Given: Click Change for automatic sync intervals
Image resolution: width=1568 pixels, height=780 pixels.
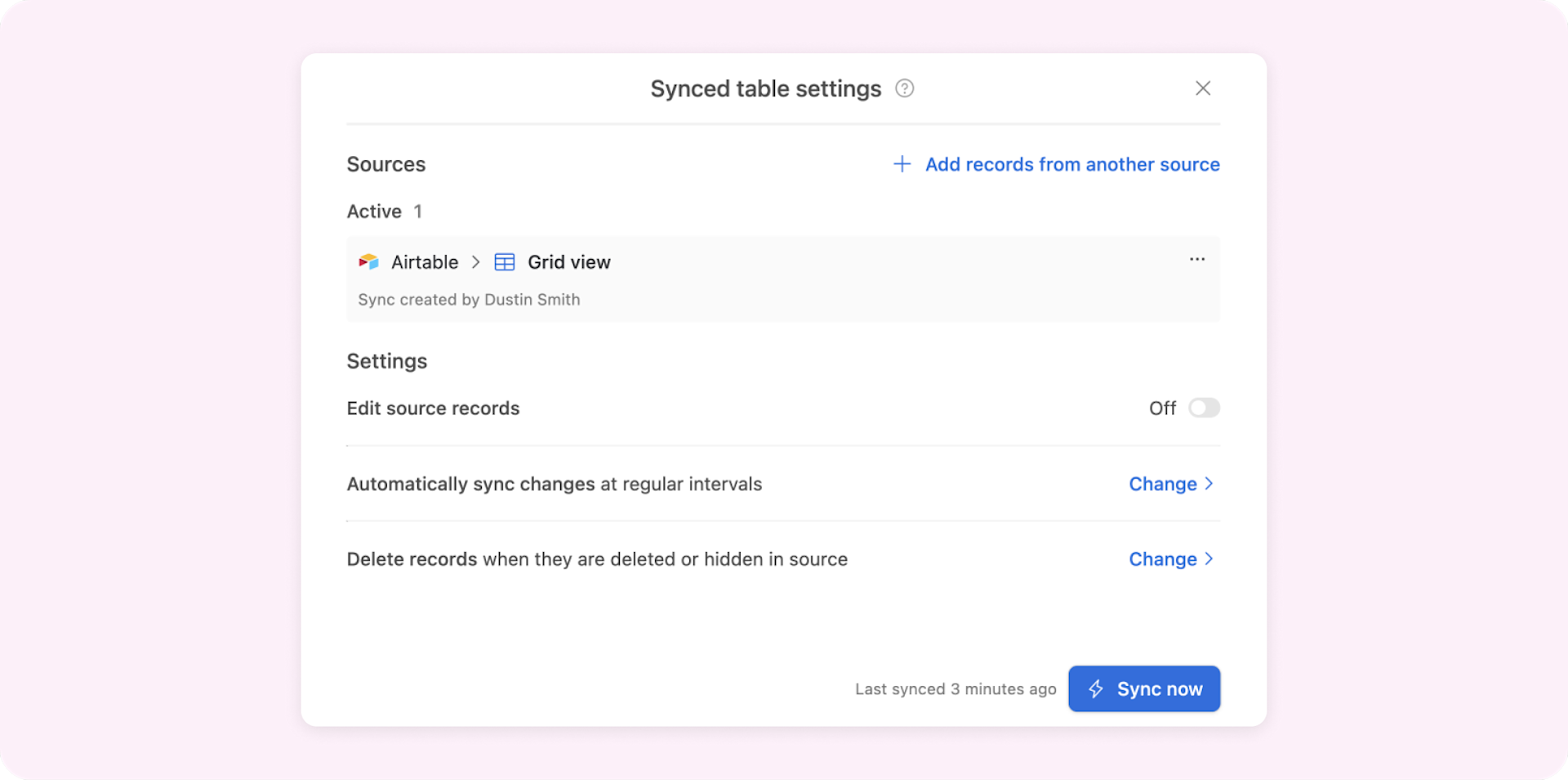Looking at the screenshot, I should click(1162, 484).
